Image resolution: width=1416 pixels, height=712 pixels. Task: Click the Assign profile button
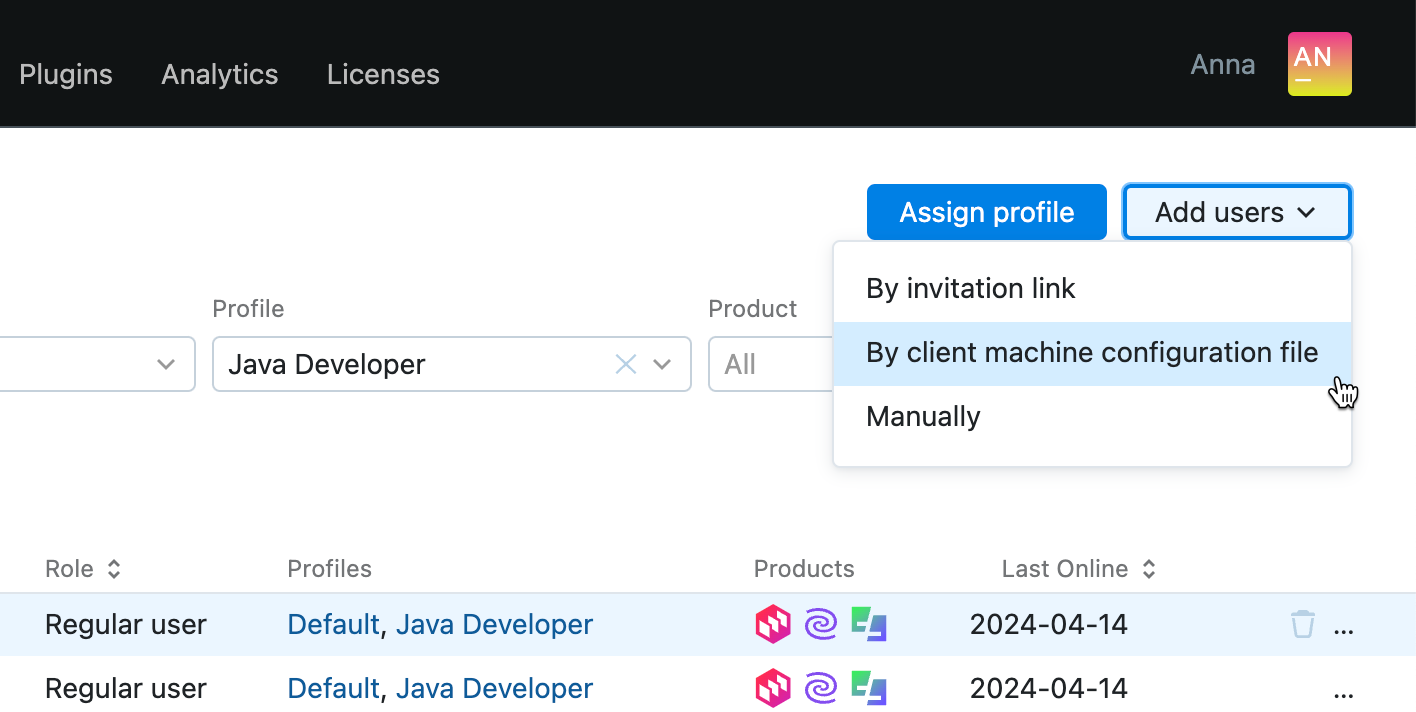[986, 212]
